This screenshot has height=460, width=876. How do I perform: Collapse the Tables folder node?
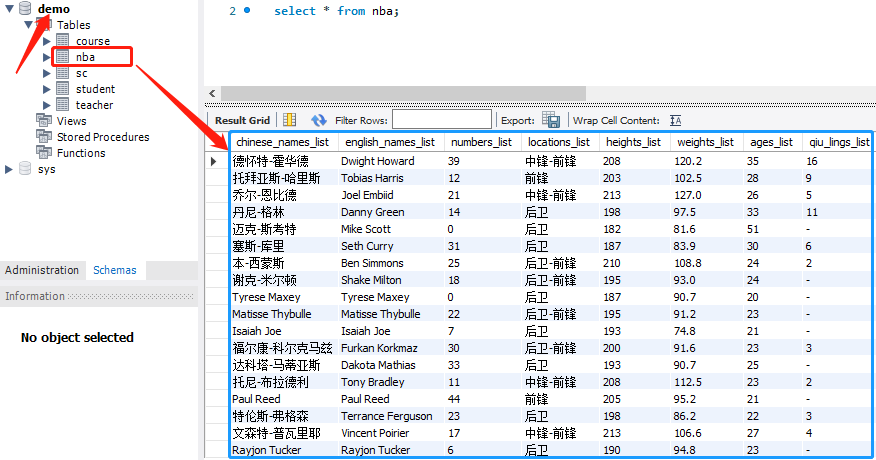coord(28,25)
